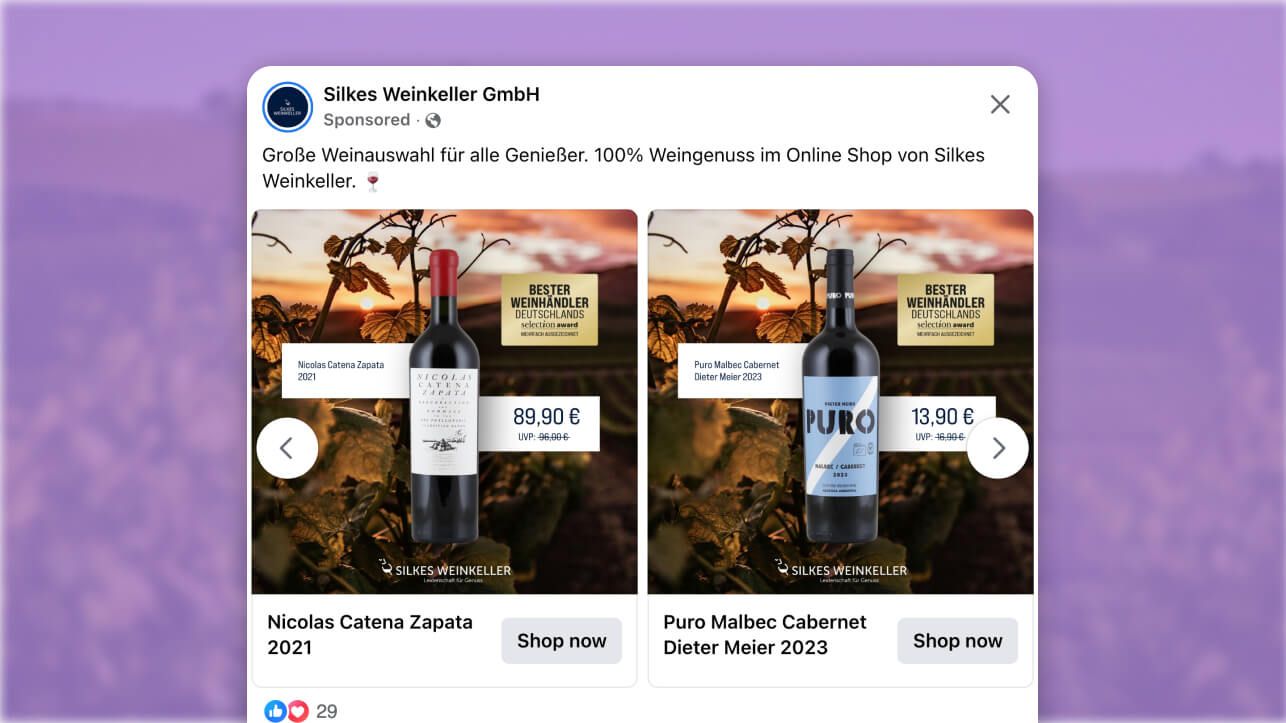Viewport: 1286px width, 723px height.
Task: Open Silkes Weinkeller GmbH page name
Action: coord(431,94)
